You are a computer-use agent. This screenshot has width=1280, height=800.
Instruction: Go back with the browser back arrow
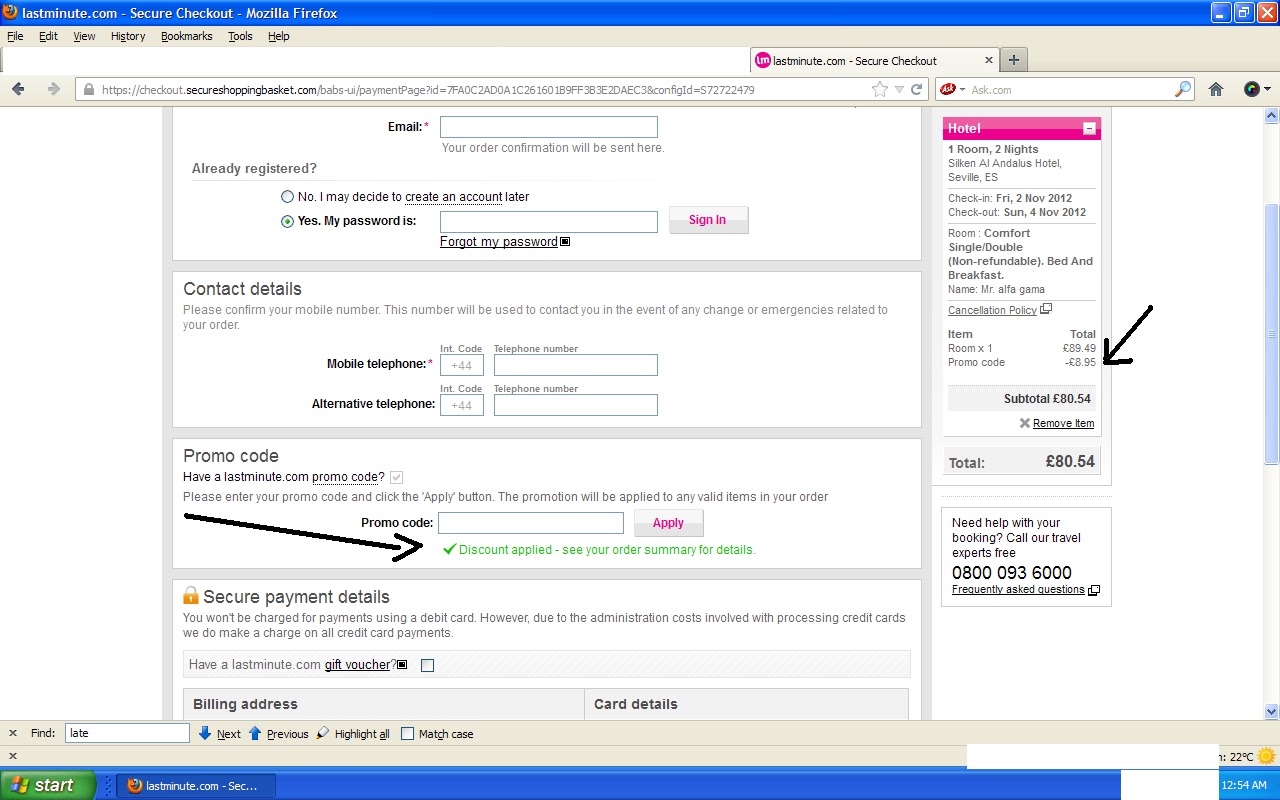[x=18, y=89]
